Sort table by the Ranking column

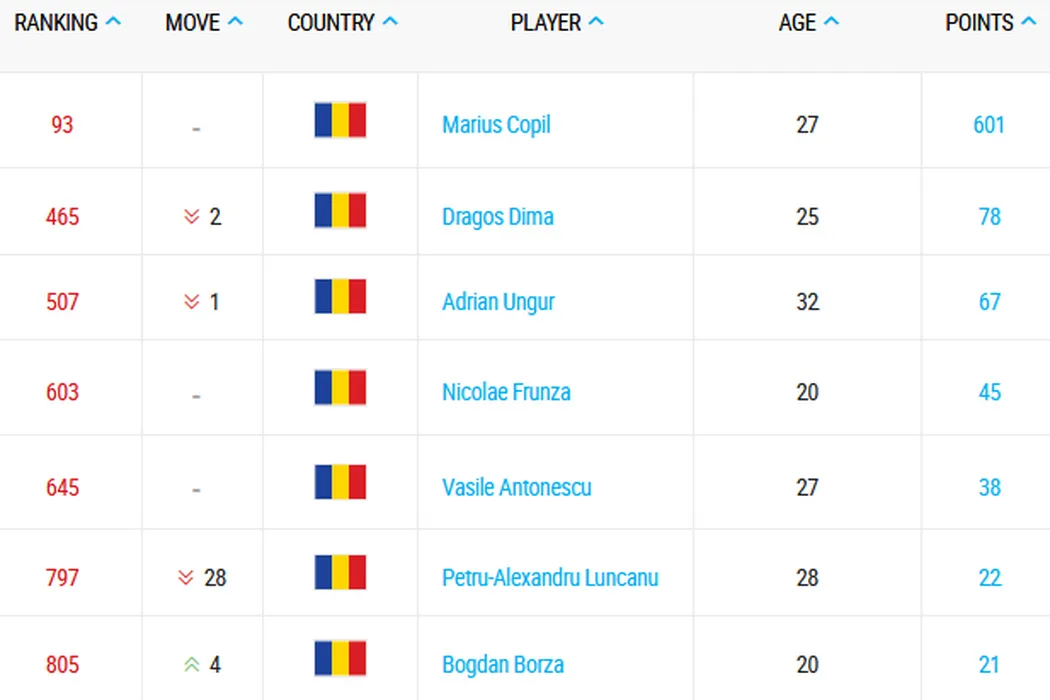tap(67, 23)
